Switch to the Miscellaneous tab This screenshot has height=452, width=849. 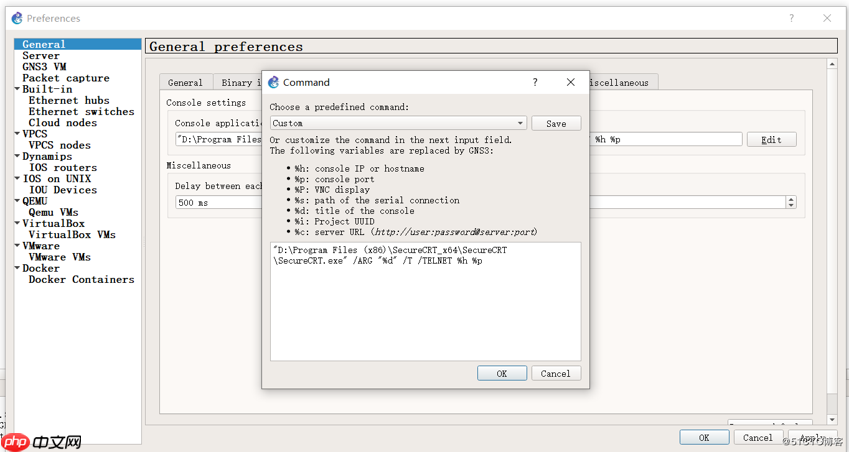(x=623, y=82)
